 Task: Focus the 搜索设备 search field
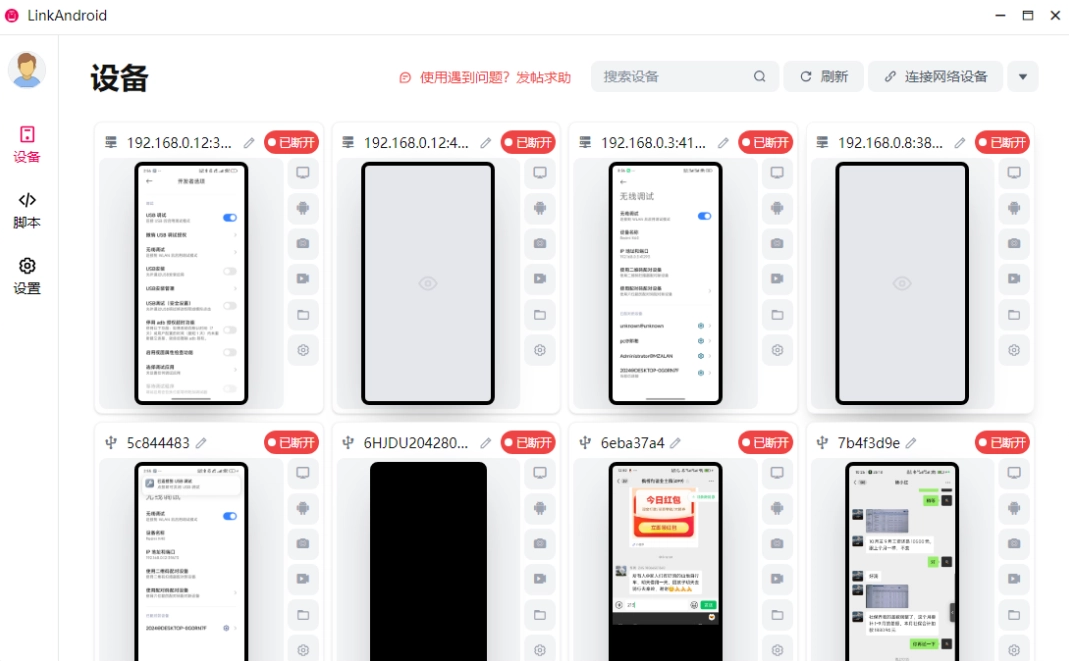pos(675,77)
